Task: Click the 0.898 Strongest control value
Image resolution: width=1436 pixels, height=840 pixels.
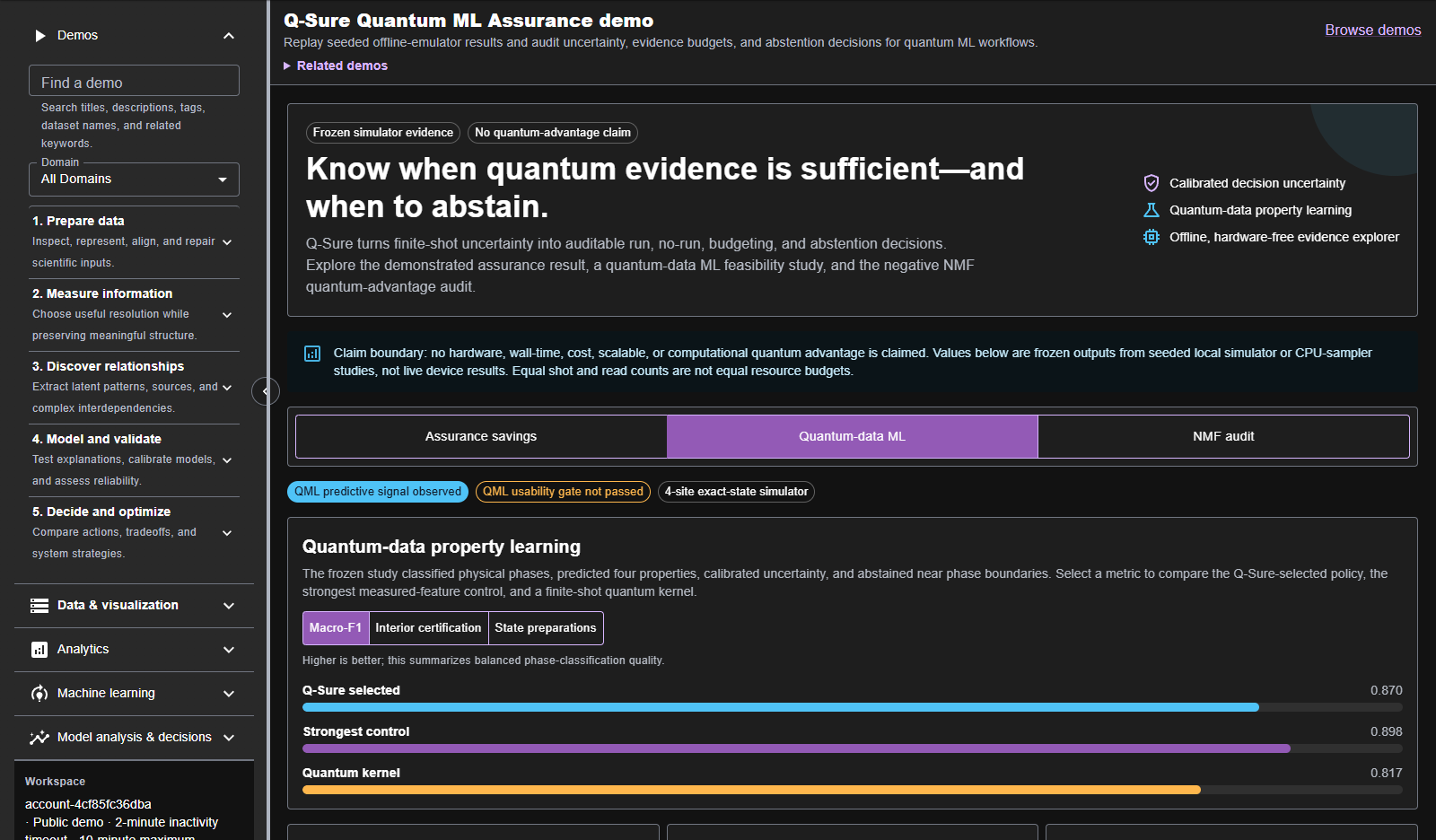Action: (x=1386, y=731)
